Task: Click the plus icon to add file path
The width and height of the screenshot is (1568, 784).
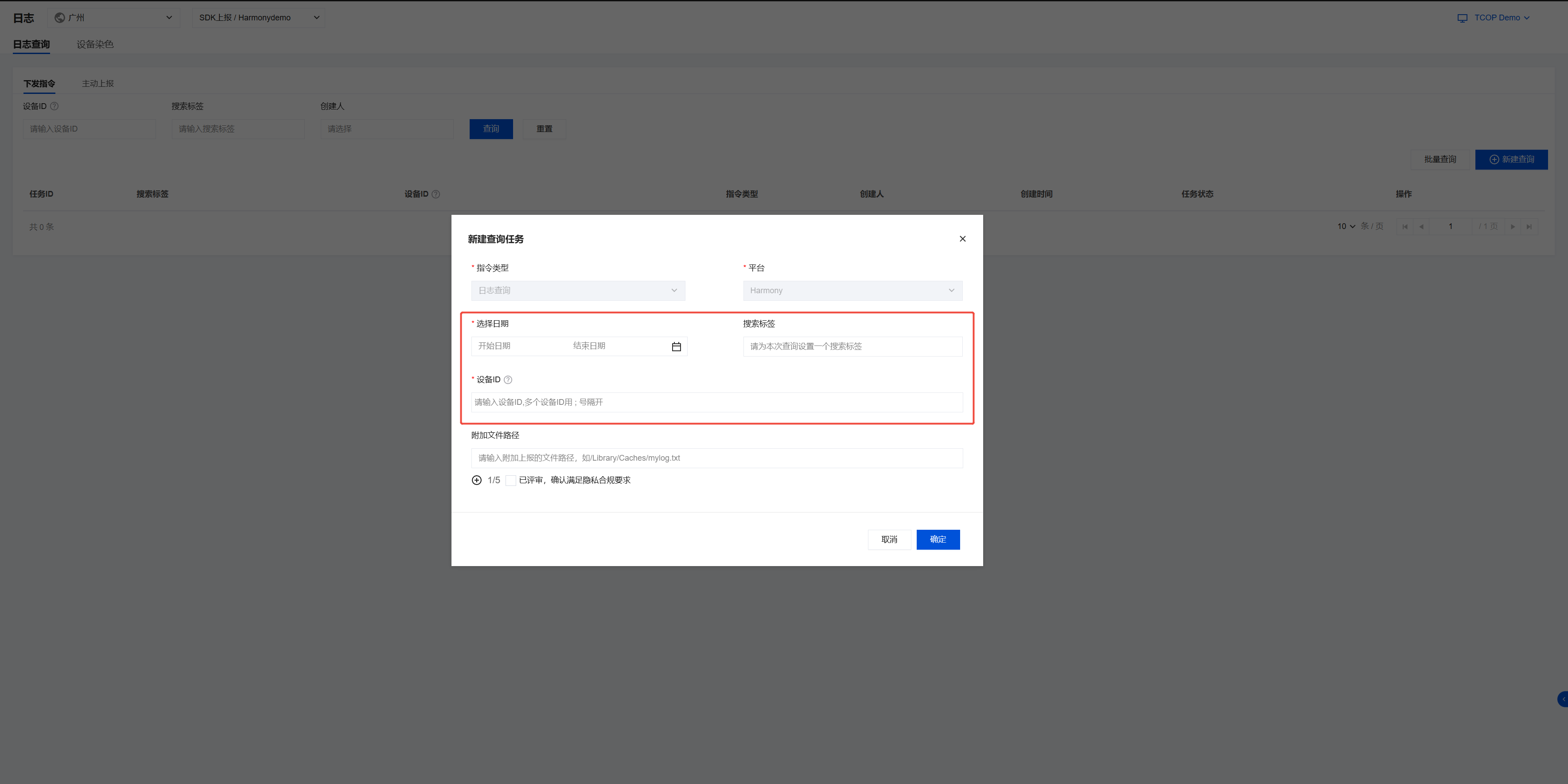Action: [477, 480]
